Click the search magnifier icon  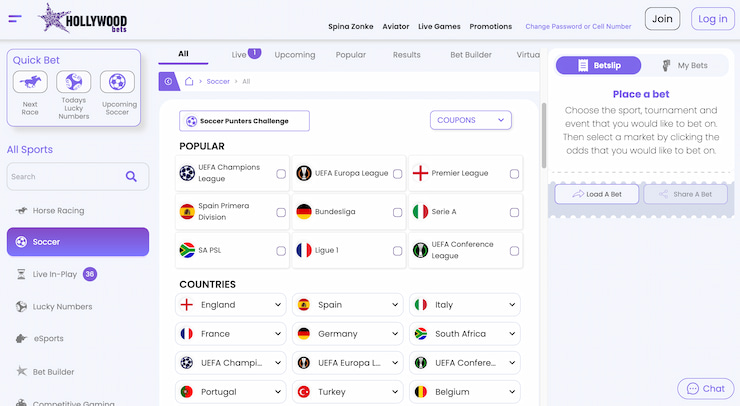(131, 177)
